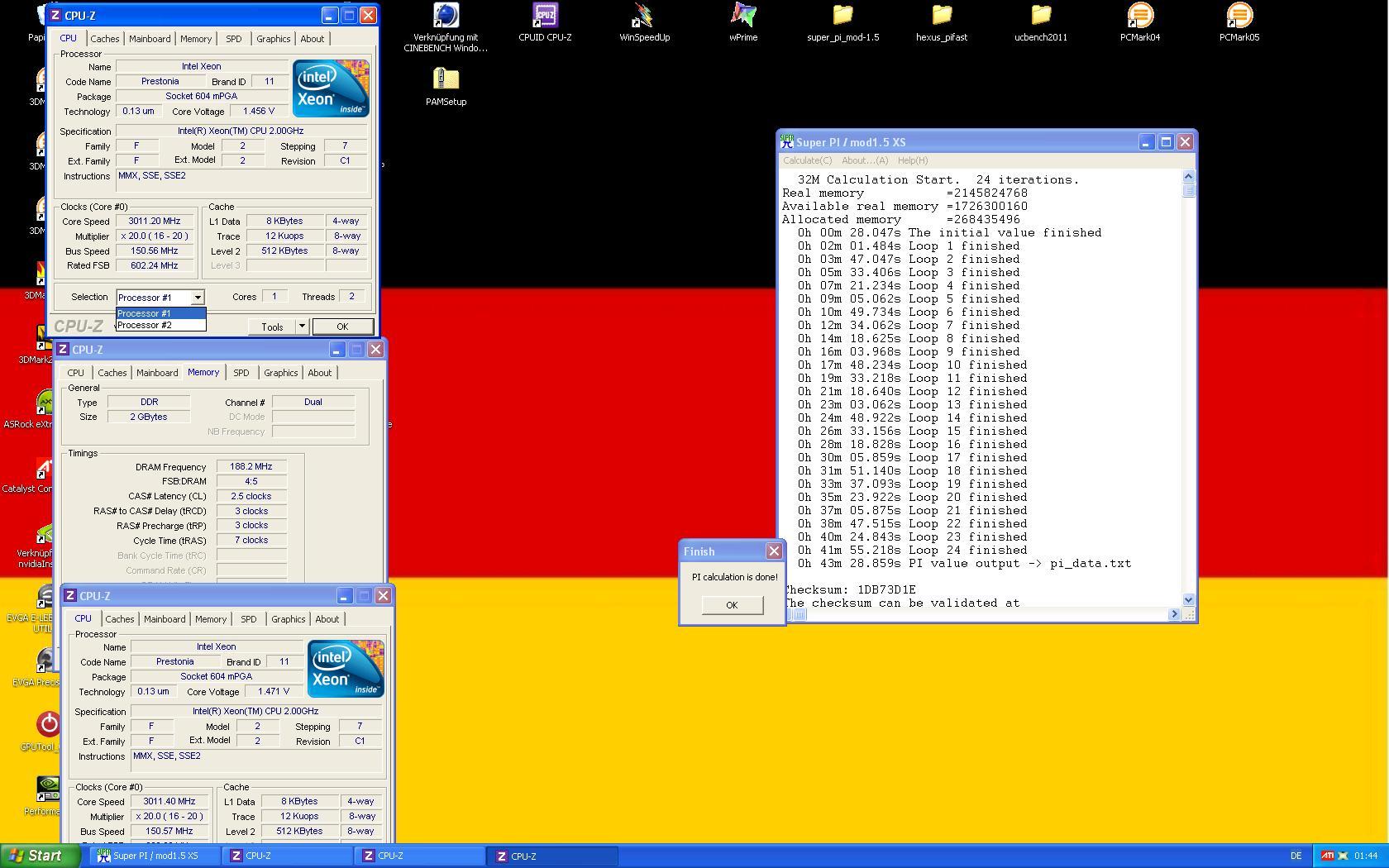The width and height of the screenshot is (1389, 868).
Task: Click the '32M Calculation Start' line
Action: click(938, 180)
